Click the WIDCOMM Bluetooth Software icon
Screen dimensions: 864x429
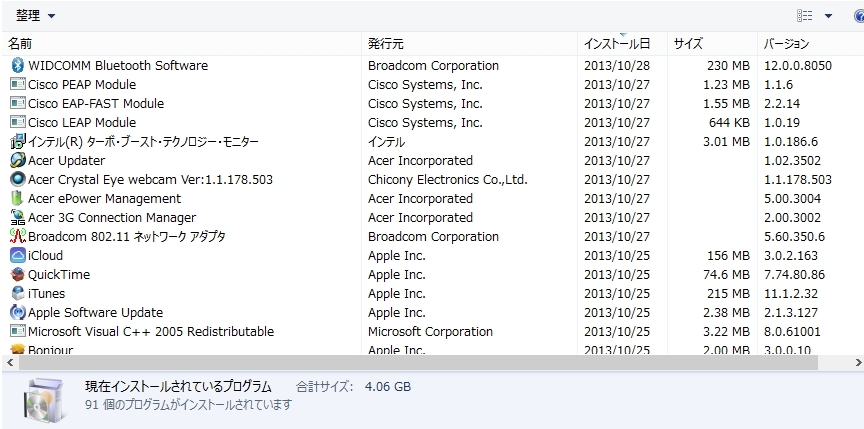tap(18, 66)
